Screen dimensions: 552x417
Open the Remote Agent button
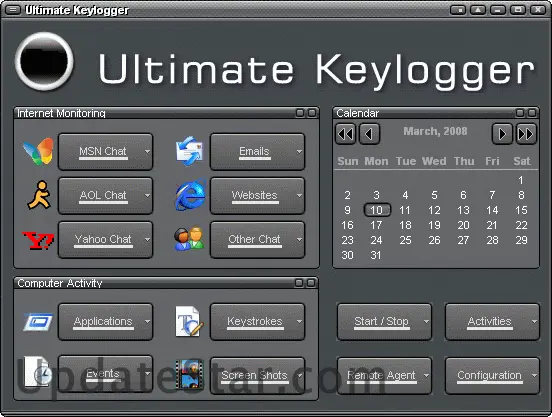coord(384,376)
